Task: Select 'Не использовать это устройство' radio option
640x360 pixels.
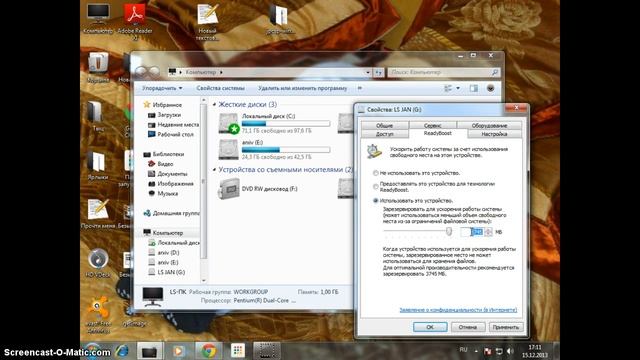Action: pos(375,173)
